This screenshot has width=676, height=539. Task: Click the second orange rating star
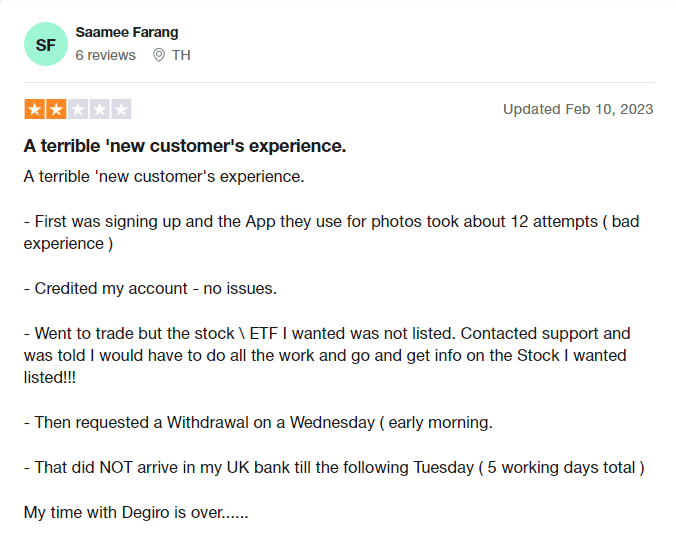(x=56, y=109)
